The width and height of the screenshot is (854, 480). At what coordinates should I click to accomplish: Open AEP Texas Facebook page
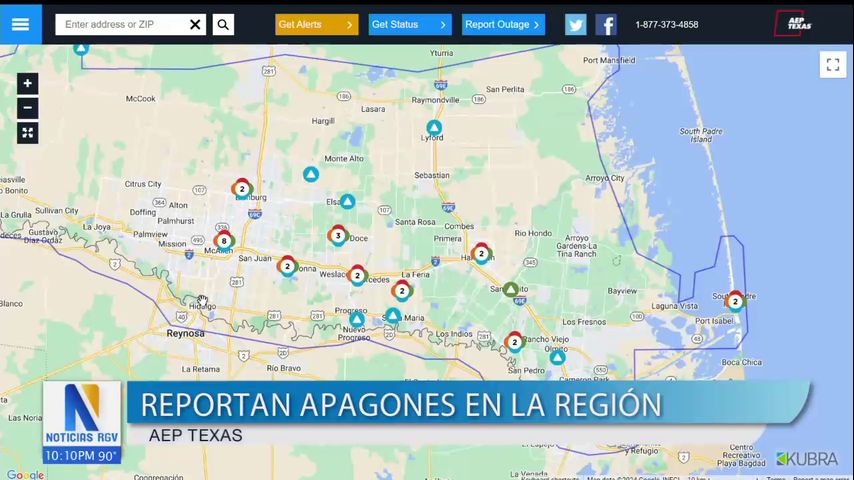[606, 25]
